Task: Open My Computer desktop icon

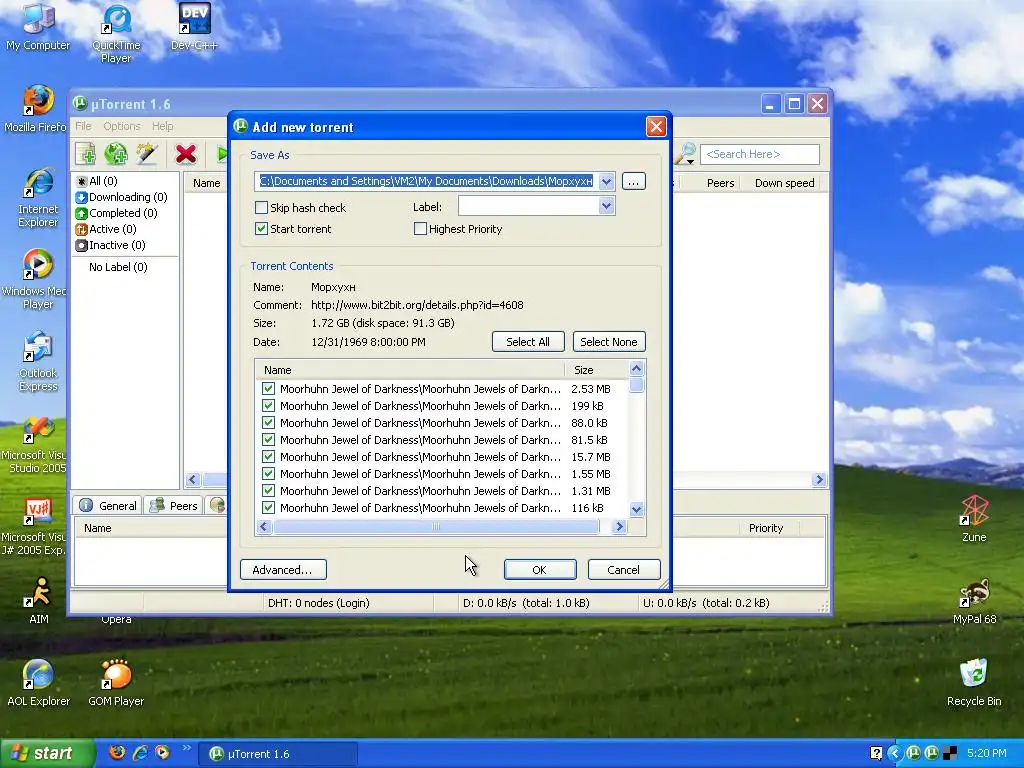Action: [38, 27]
